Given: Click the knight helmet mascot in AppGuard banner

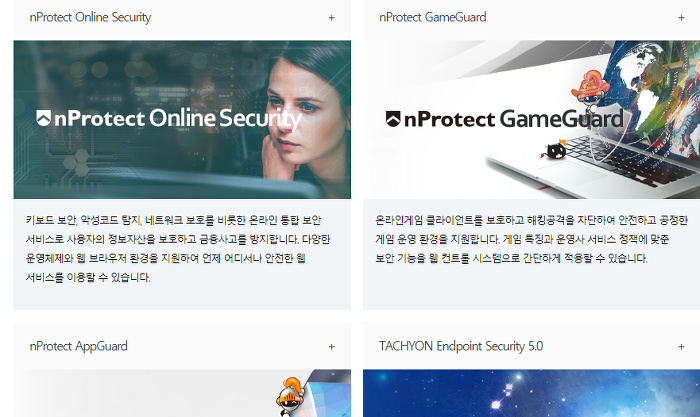Looking at the screenshot, I should (291, 396).
